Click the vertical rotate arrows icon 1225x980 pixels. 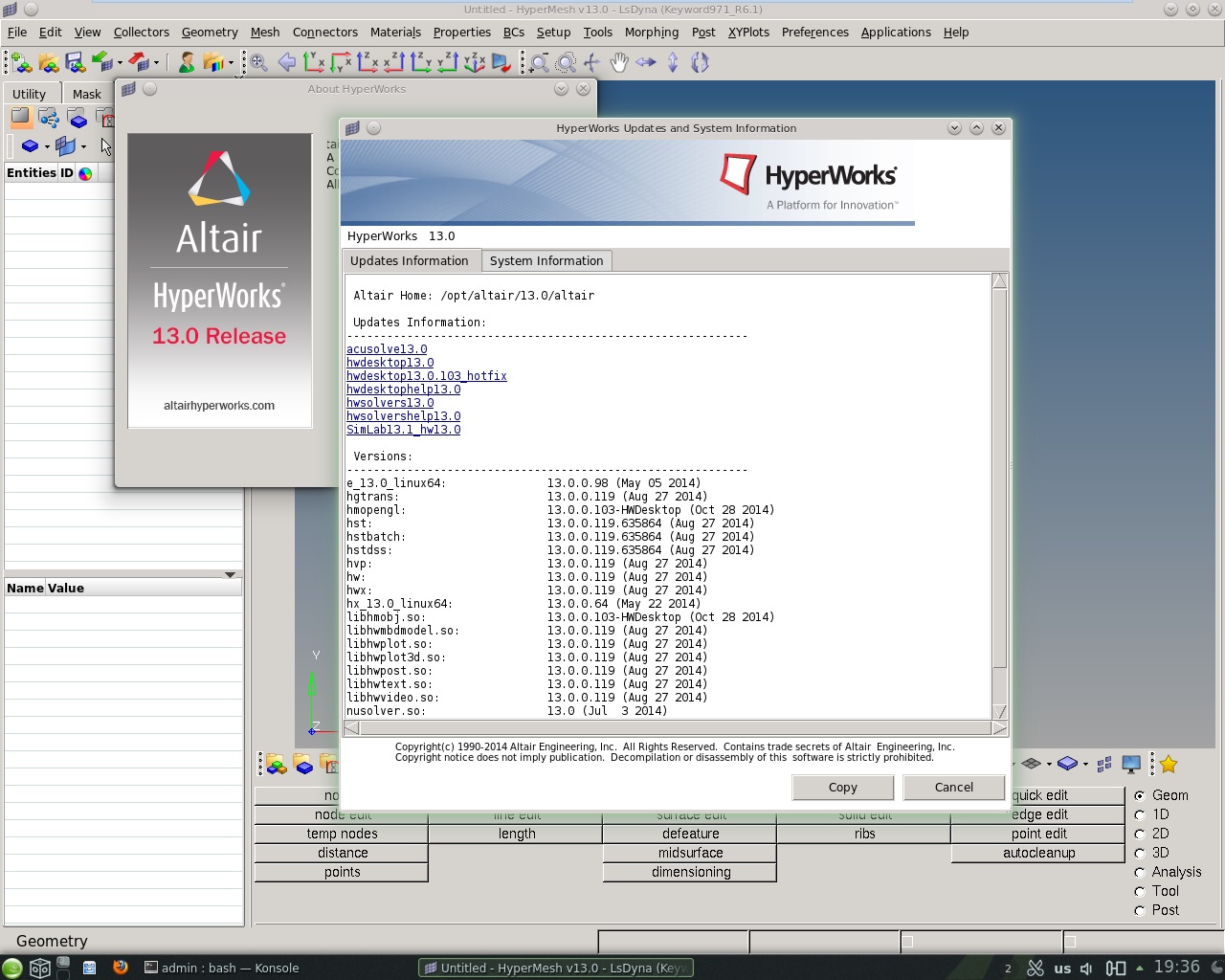coord(673,63)
